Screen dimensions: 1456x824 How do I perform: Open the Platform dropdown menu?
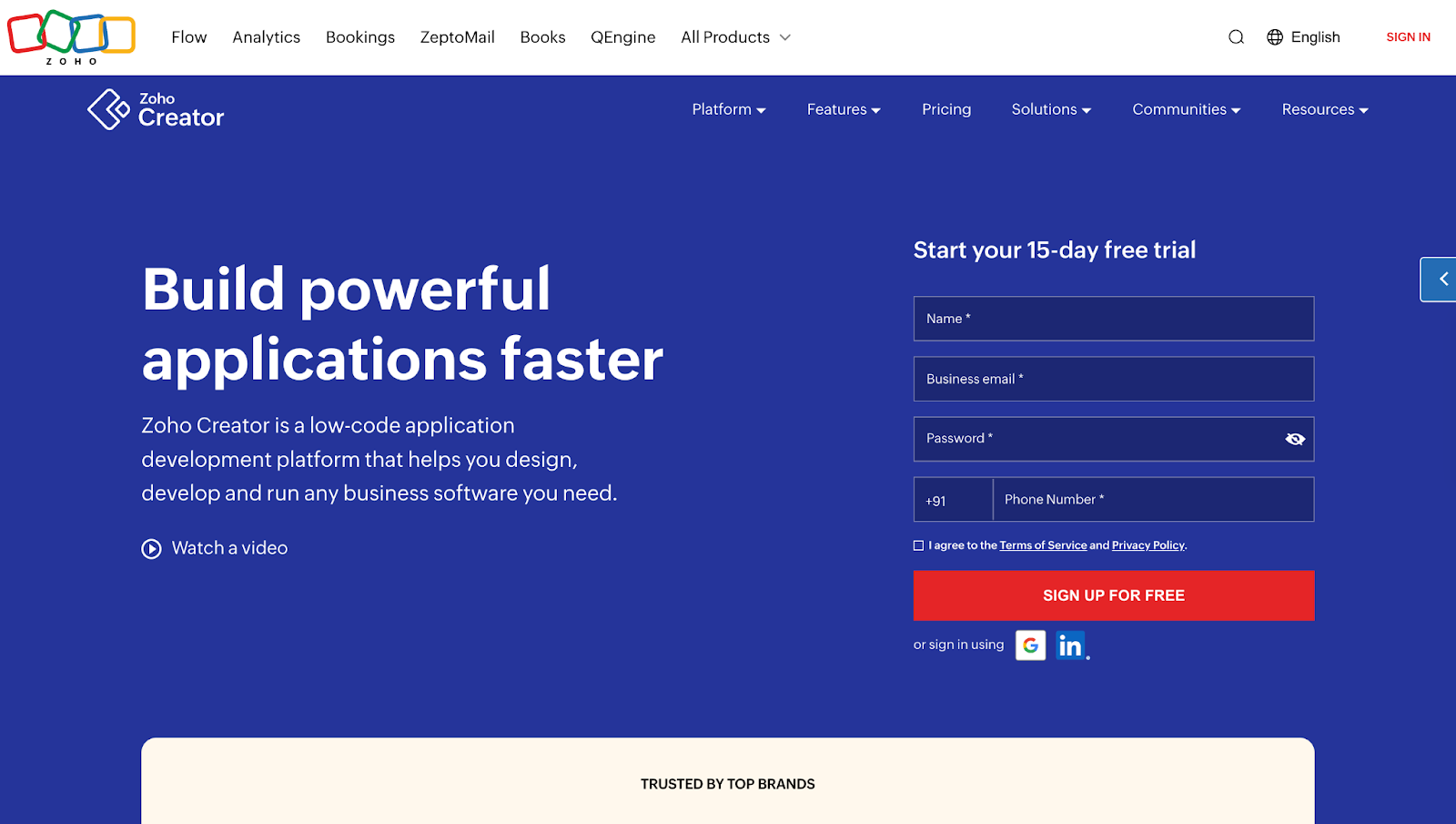coord(728,109)
